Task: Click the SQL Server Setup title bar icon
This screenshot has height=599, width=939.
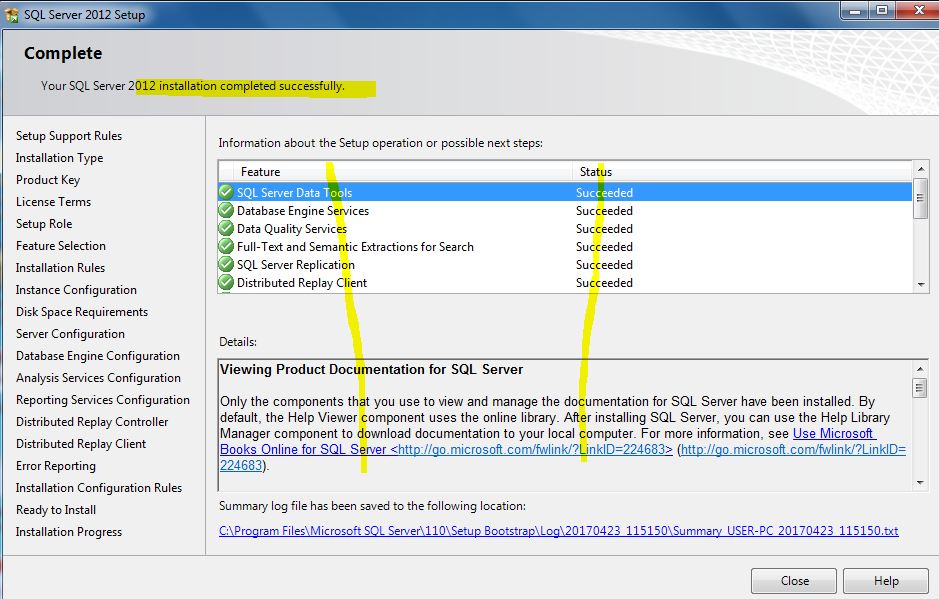Action: (11, 14)
